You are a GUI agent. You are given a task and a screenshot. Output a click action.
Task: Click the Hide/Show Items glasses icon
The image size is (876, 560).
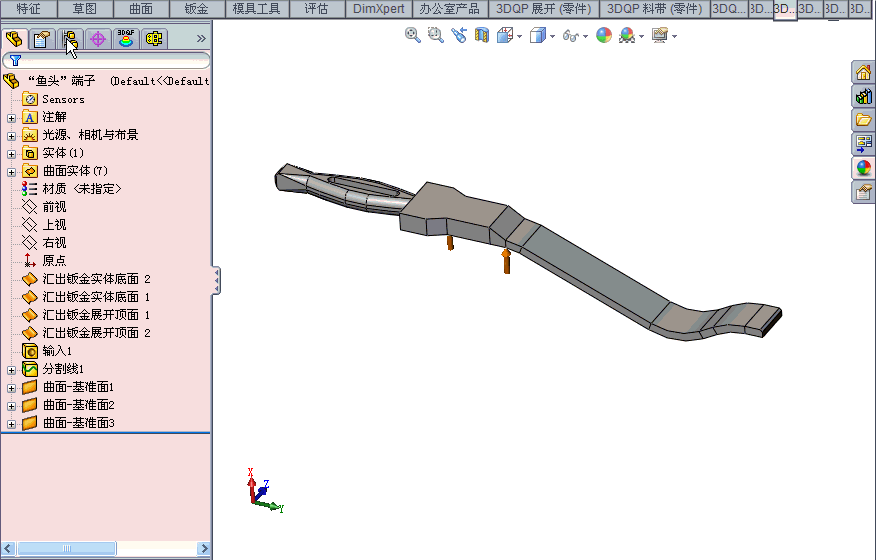point(570,36)
